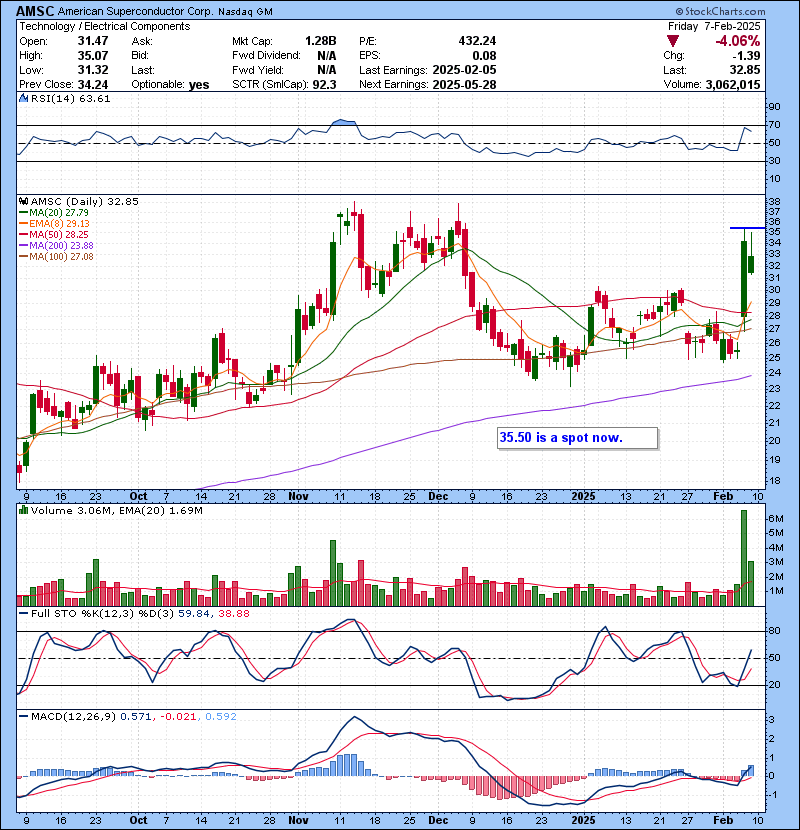This screenshot has height=830, width=800.
Task: Select the Open value 31.47
Action: (93, 41)
